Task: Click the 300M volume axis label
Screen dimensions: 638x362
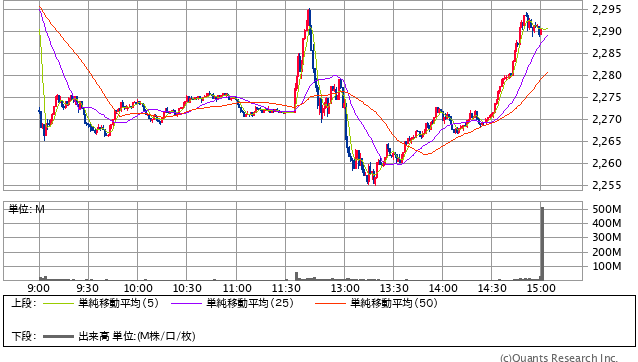Action: coord(607,237)
